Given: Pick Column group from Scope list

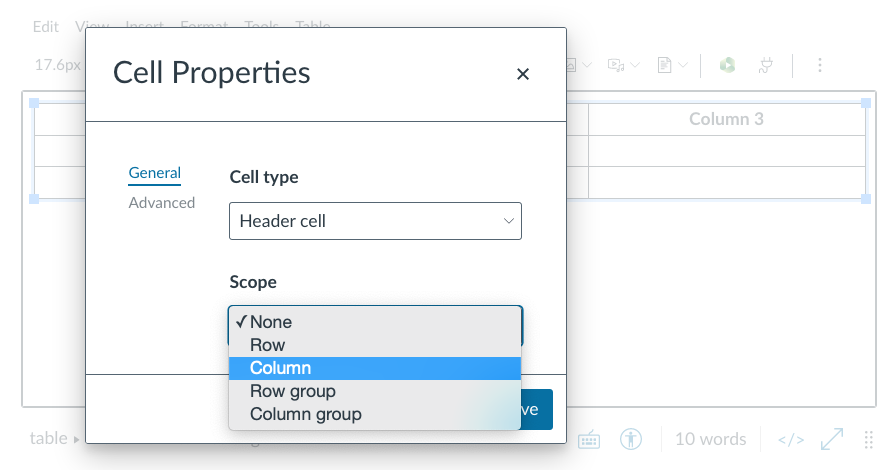Looking at the screenshot, I should pyautogui.click(x=375, y=414).
